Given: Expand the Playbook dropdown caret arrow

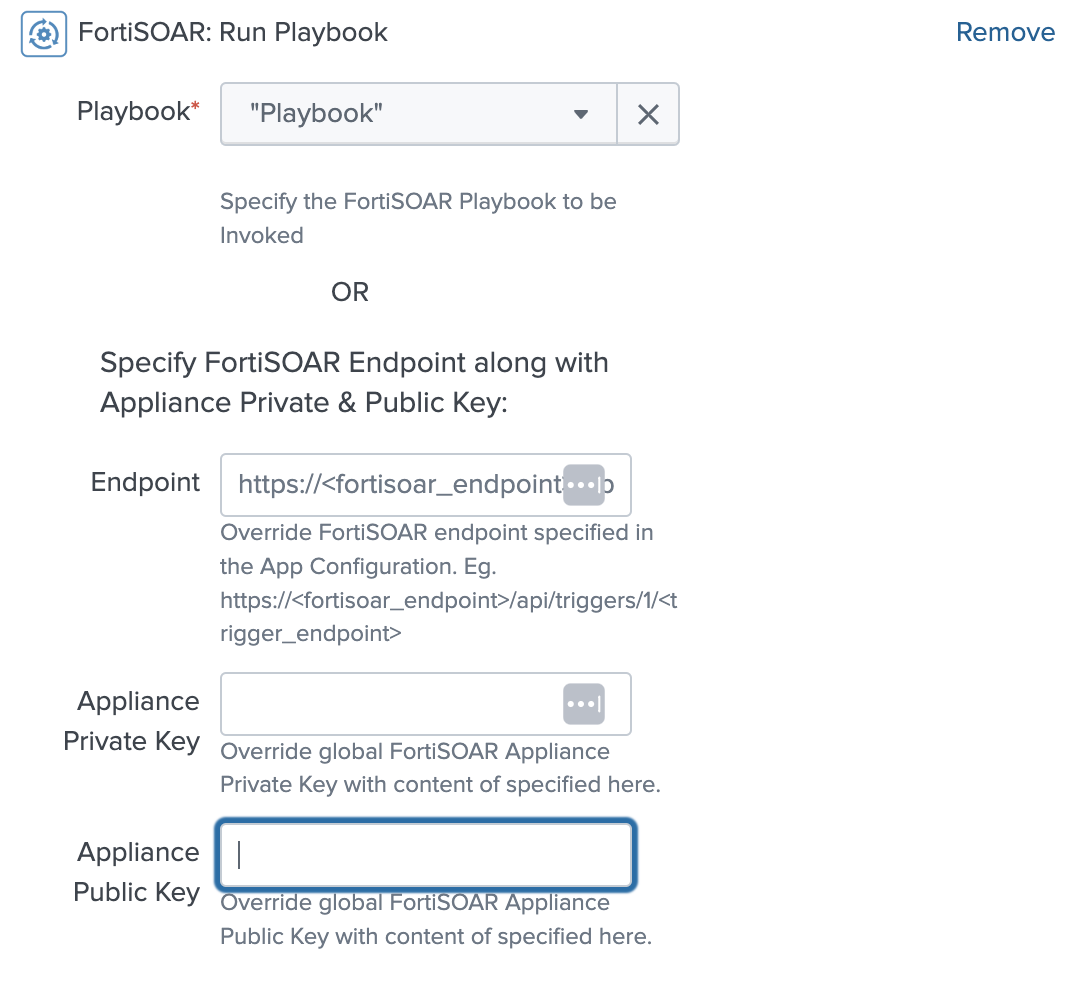Looking at the screenshot, I should [x=580, y=115].
